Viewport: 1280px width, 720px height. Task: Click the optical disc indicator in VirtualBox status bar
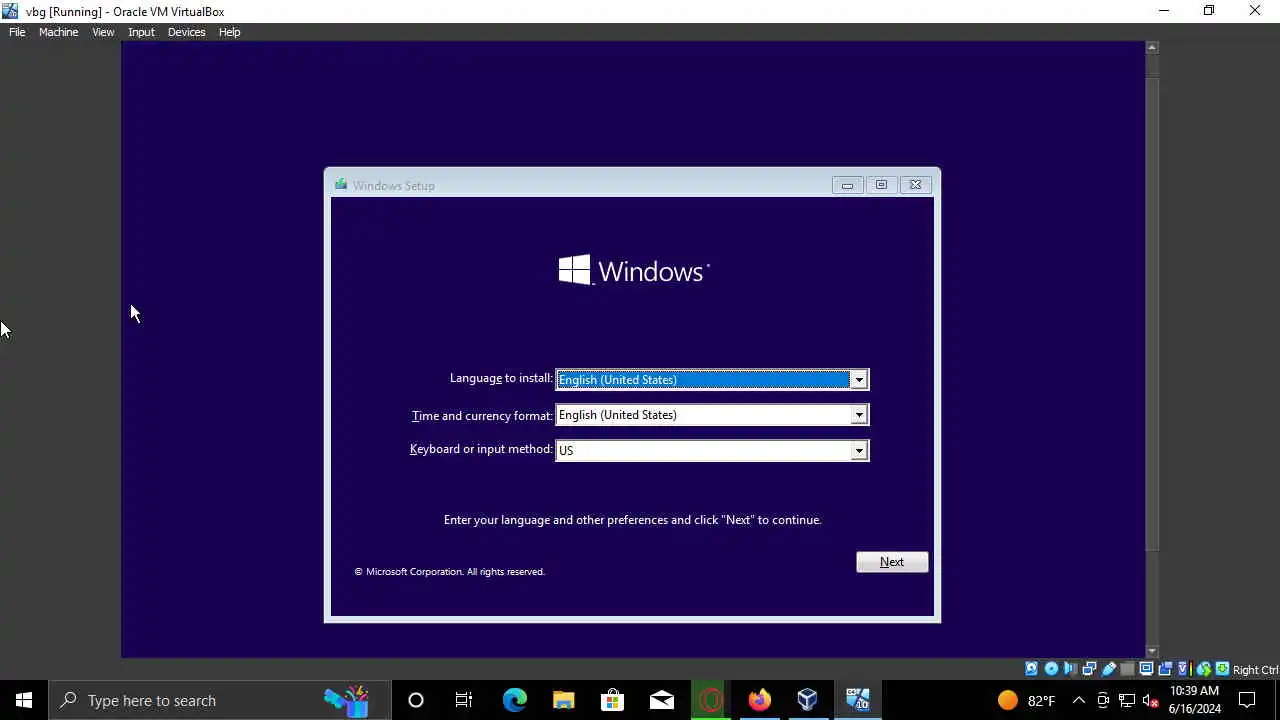click(1051, 669)
